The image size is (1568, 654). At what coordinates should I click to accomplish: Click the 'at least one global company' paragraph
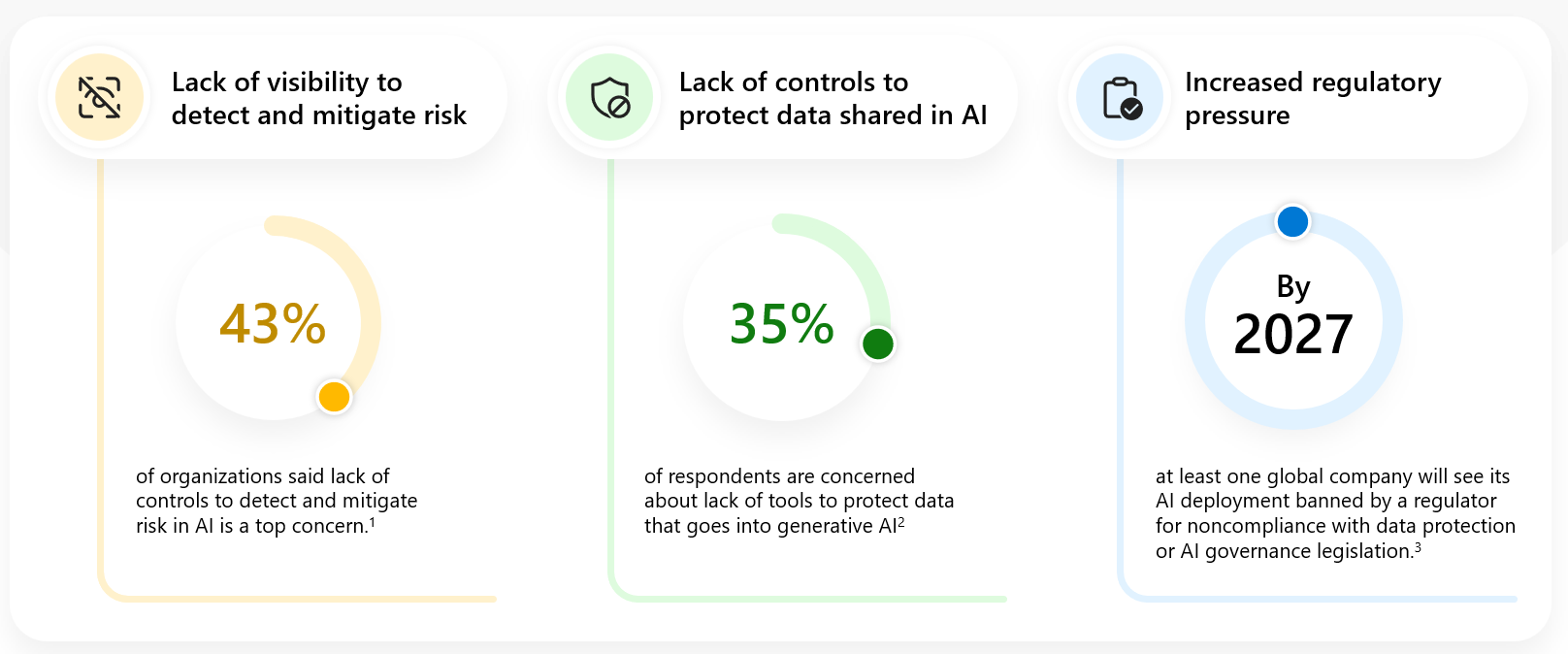[1335, 513]
